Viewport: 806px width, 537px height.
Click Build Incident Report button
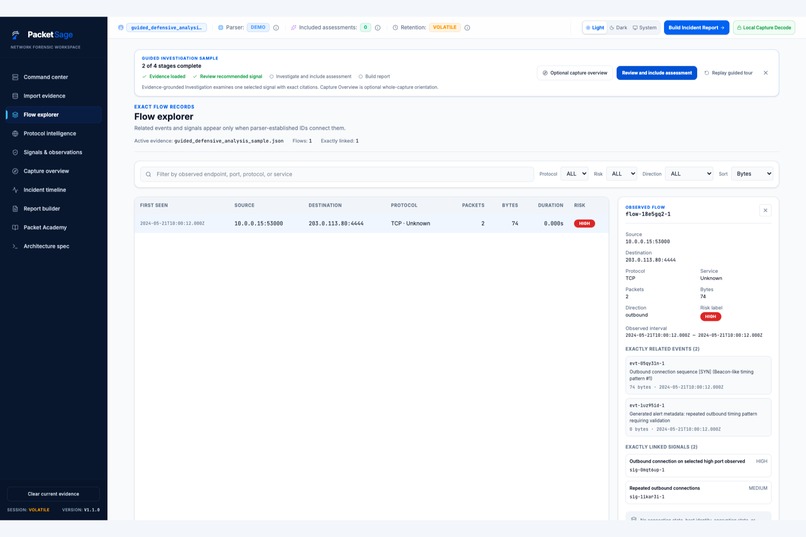(x=696, y=28)
